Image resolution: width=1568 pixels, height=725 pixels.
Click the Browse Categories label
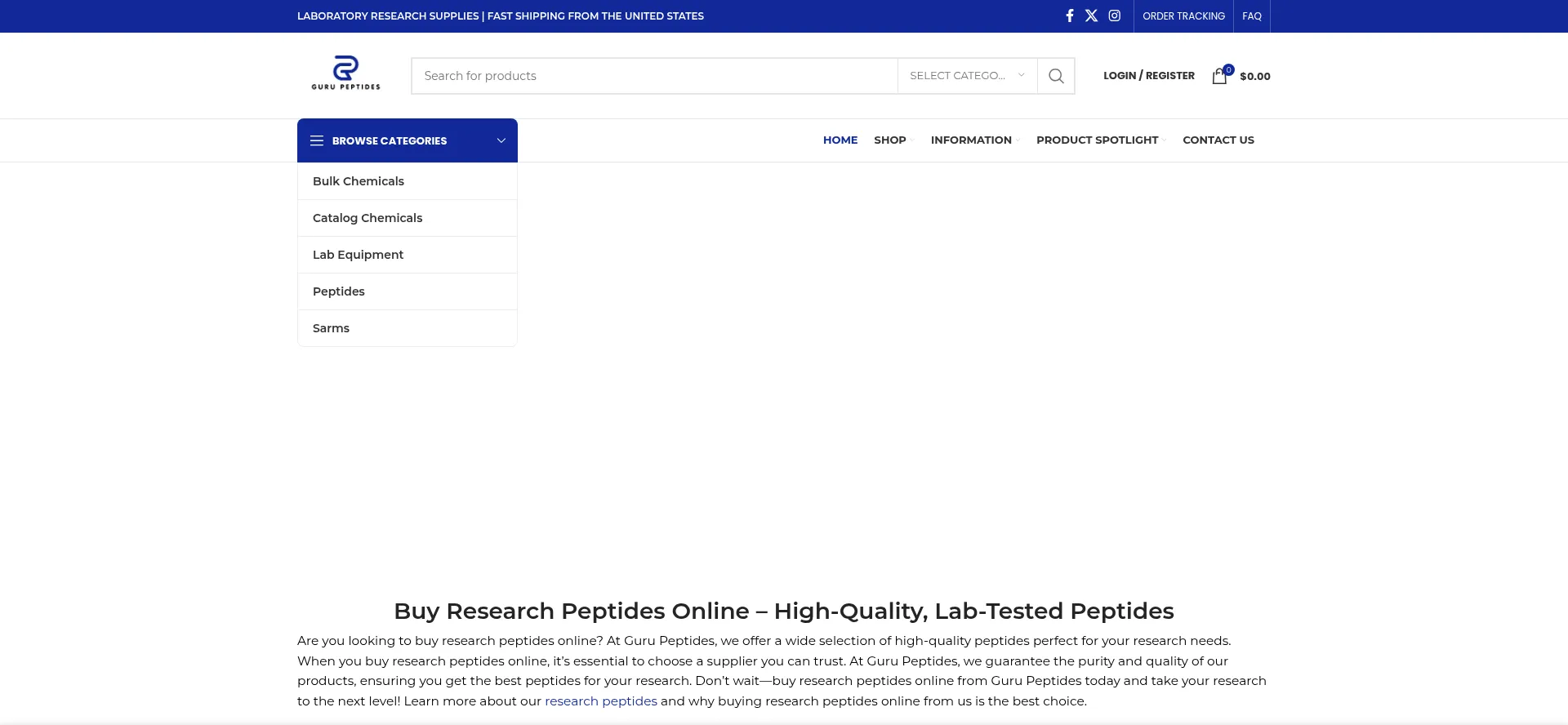(x=389, y=141)
